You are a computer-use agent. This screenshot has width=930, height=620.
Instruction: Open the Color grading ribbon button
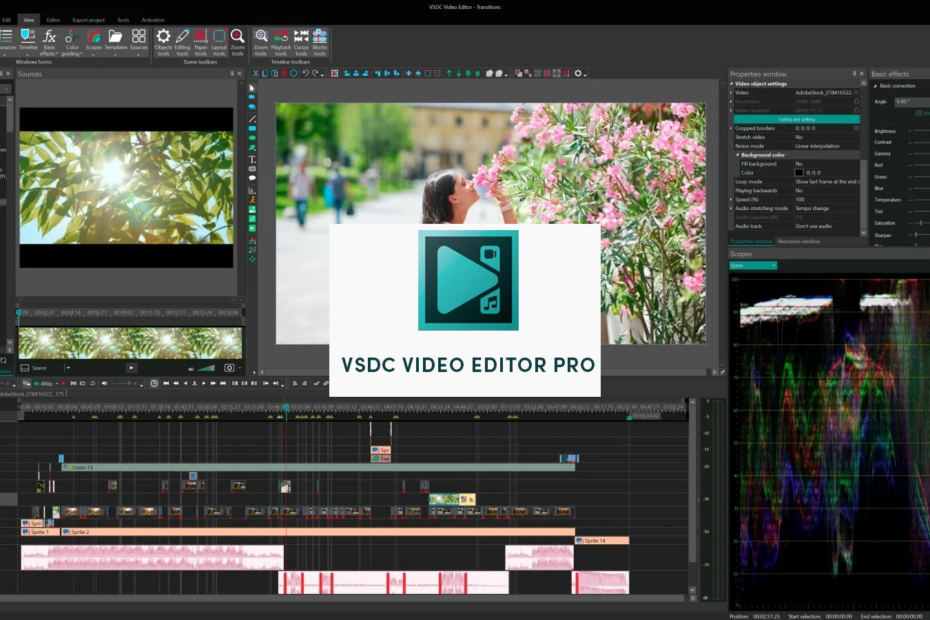[72, 42]
